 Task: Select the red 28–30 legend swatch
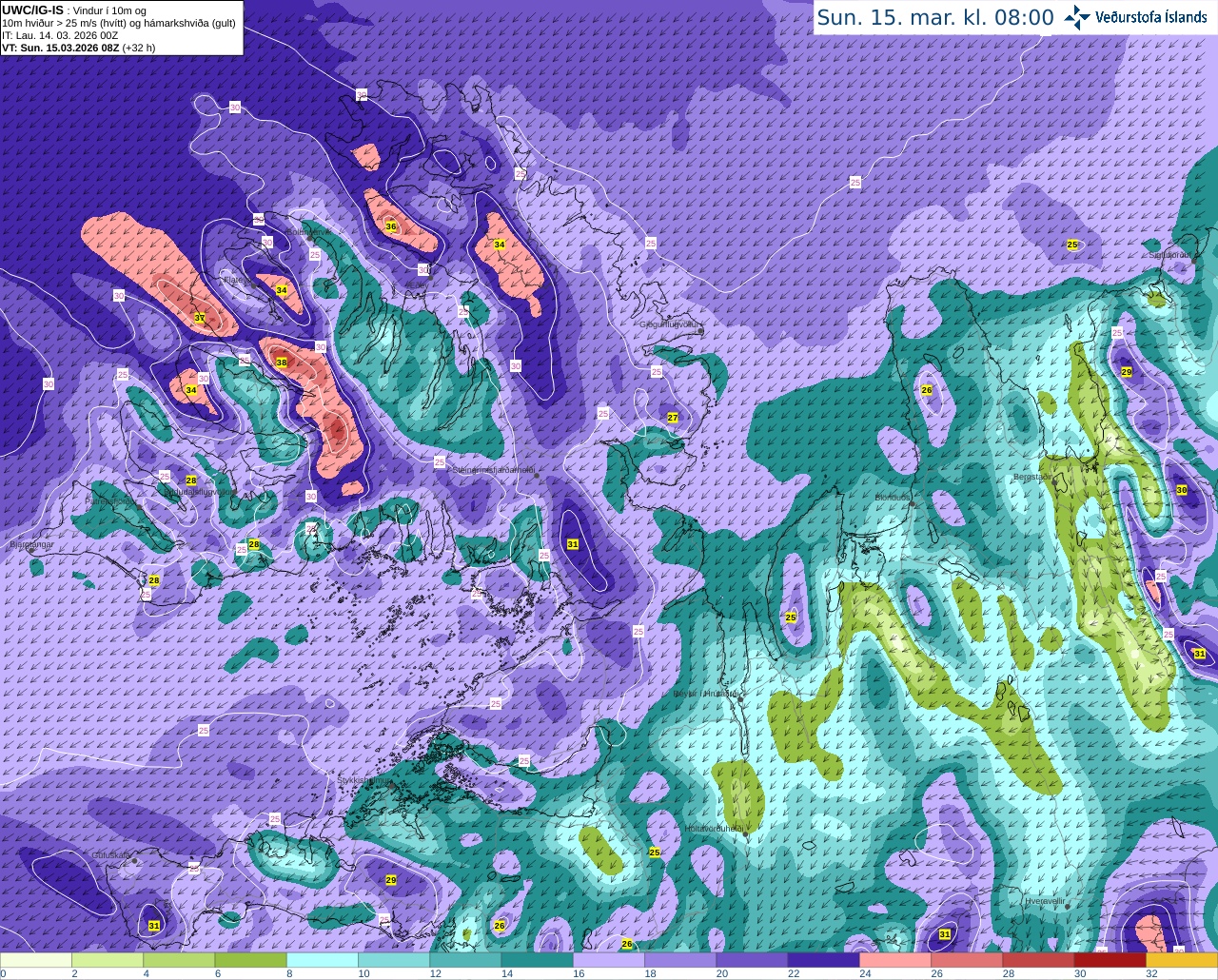(x=1038, y=960)
